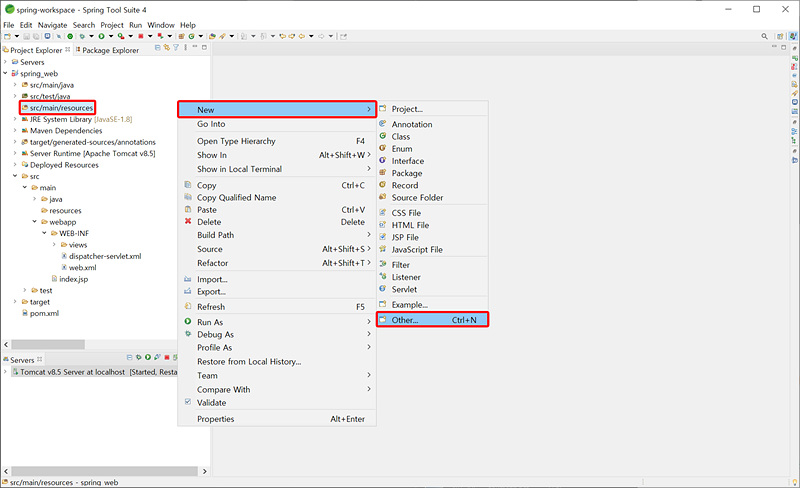Choose Other... in the New submenu
Viewport: 800px width, 488px height.
click(x=432, y=320)
